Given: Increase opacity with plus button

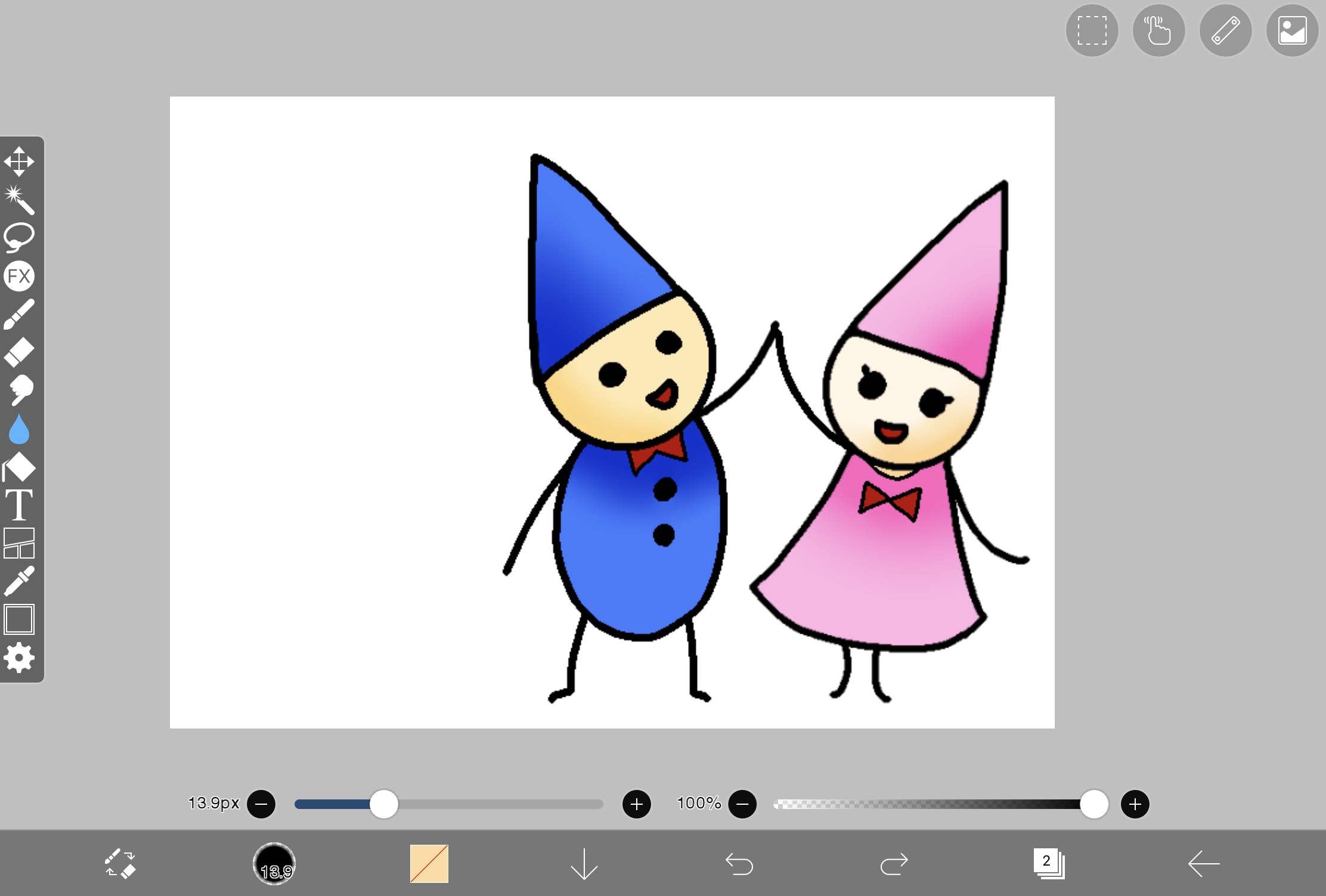Looking at the screenshot, I should [1135, 804].
